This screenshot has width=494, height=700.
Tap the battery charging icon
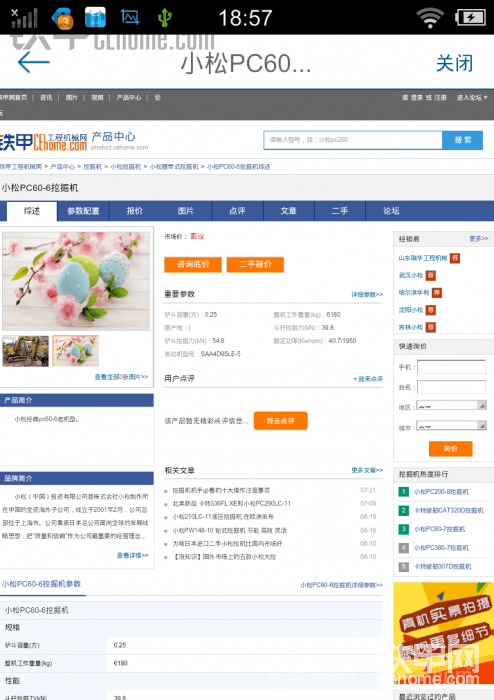coord(471,18)
